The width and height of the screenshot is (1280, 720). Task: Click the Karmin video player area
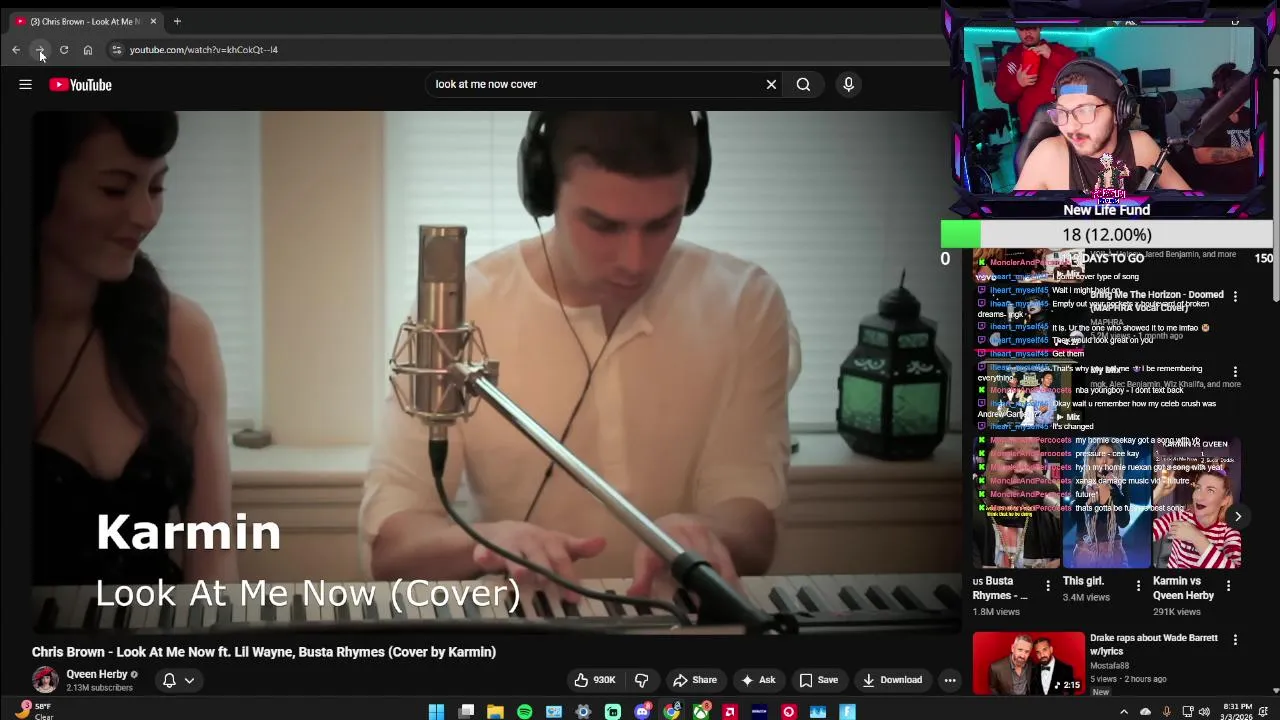[x=497, y=372]
